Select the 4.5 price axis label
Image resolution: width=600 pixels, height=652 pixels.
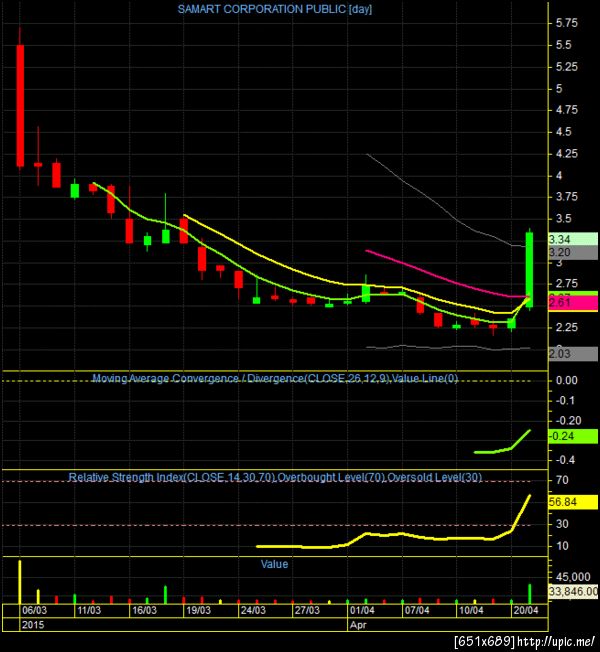pyautogui.click(x=564, y=132)
